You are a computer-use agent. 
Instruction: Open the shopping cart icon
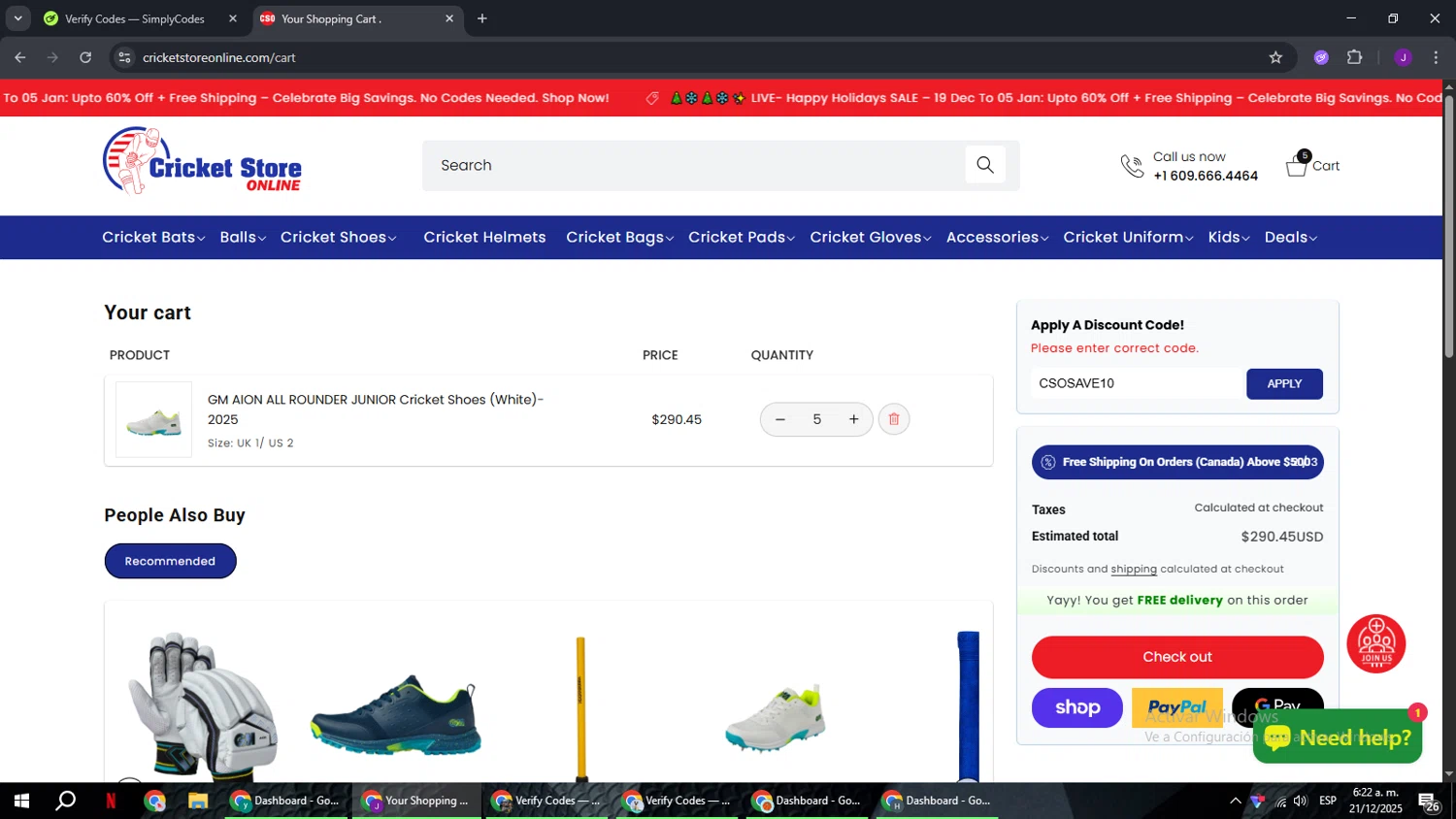[1298, 164]
